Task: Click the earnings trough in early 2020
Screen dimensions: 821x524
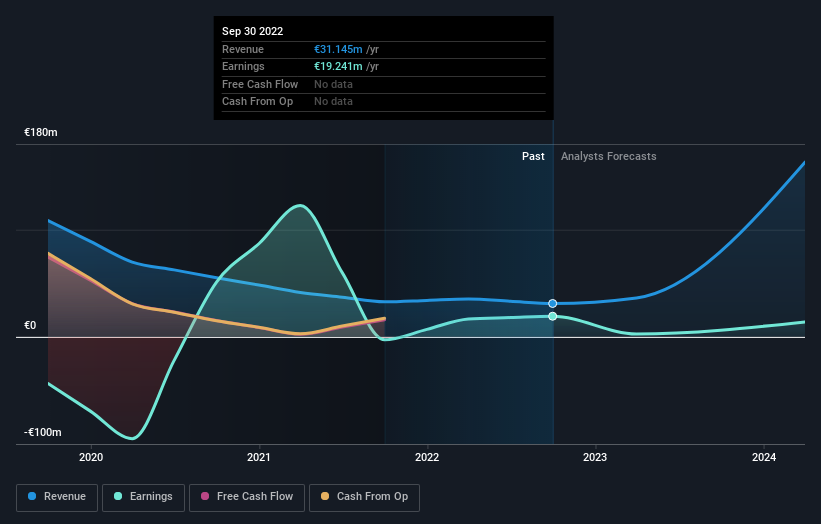Action: coord(132,438)
